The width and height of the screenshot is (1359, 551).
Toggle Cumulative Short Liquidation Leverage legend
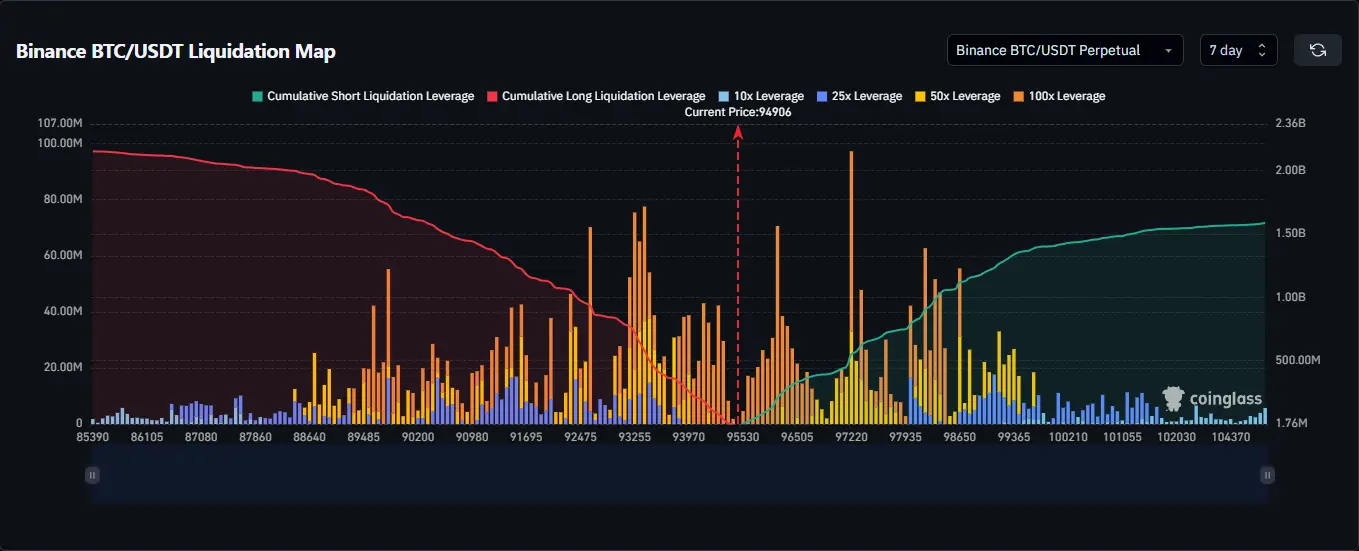click(x=370, y=96)
